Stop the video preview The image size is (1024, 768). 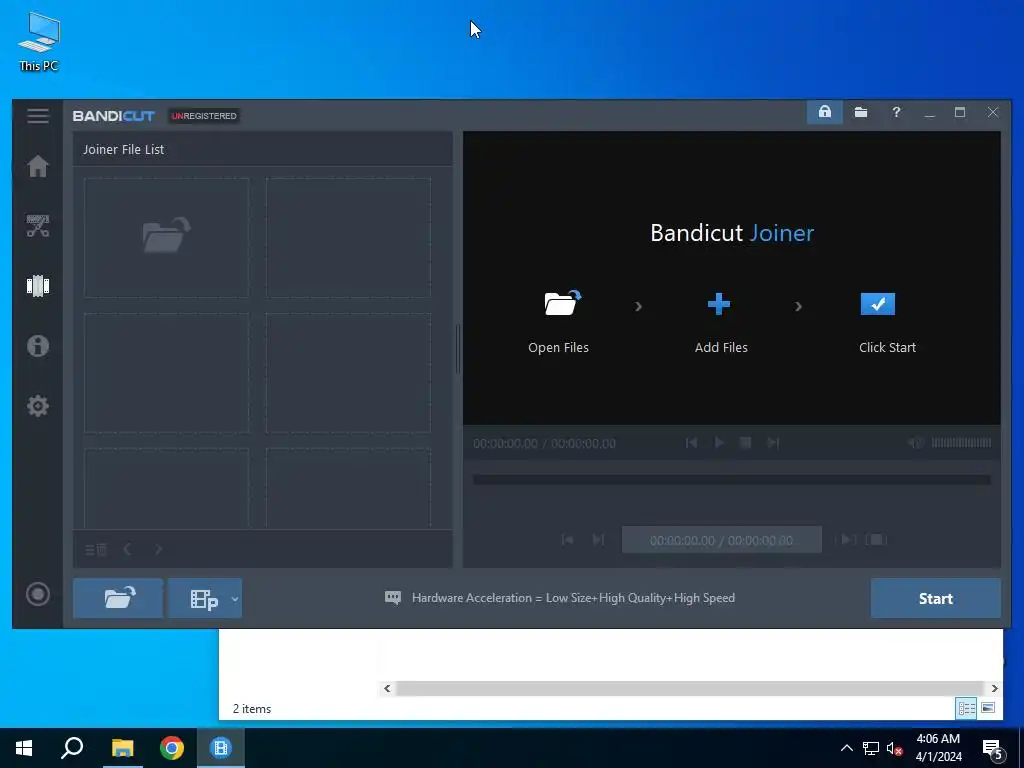point(745,443)
